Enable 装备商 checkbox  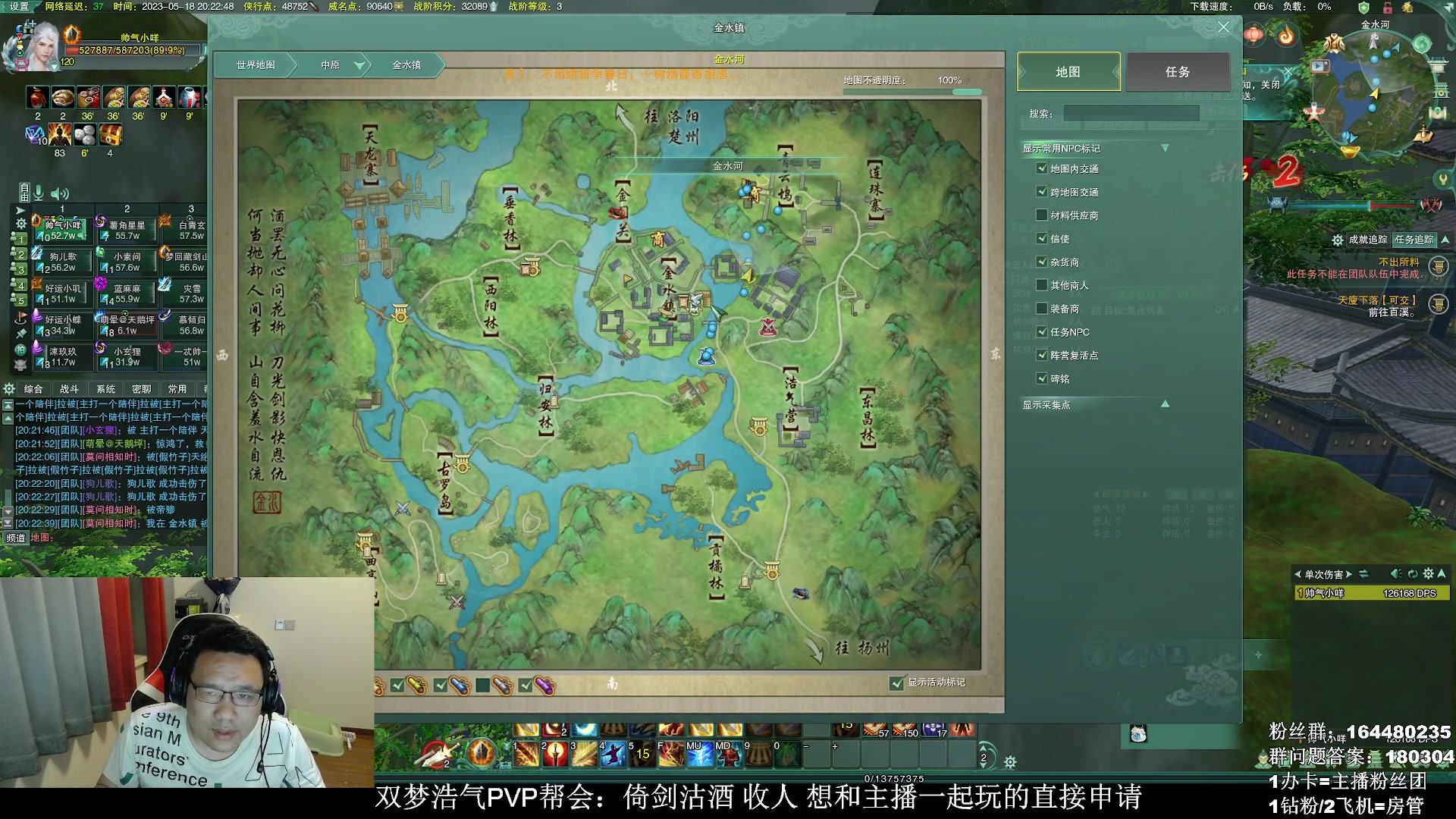[1042, 309]
